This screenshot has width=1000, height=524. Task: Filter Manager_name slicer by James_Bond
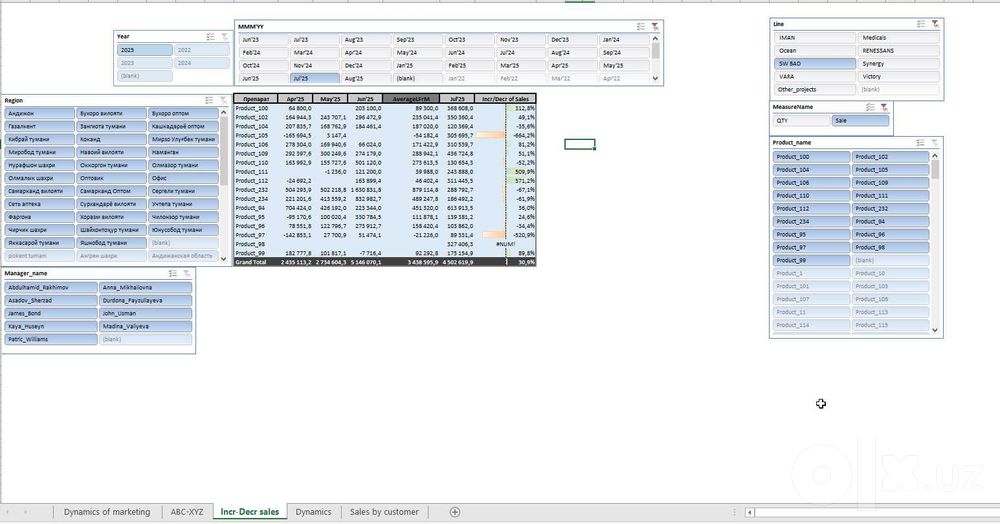coord(51,314)
